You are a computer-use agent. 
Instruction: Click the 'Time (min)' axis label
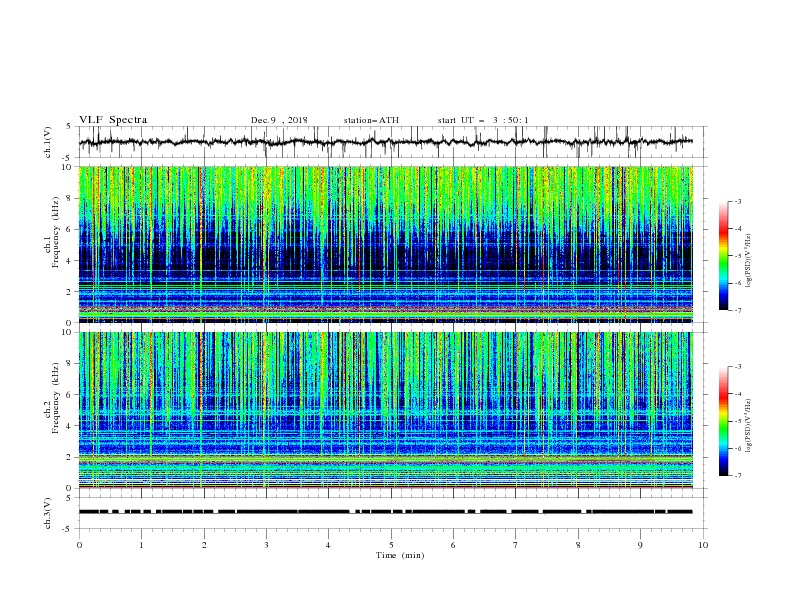[x=400, y=555]
